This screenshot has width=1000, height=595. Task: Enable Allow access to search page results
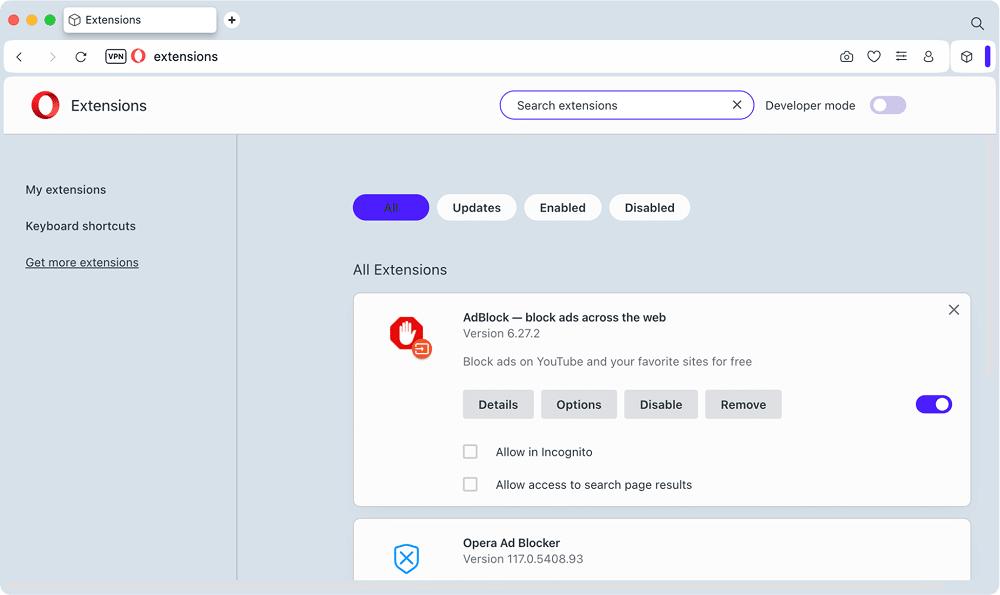(x=470, y=484)
